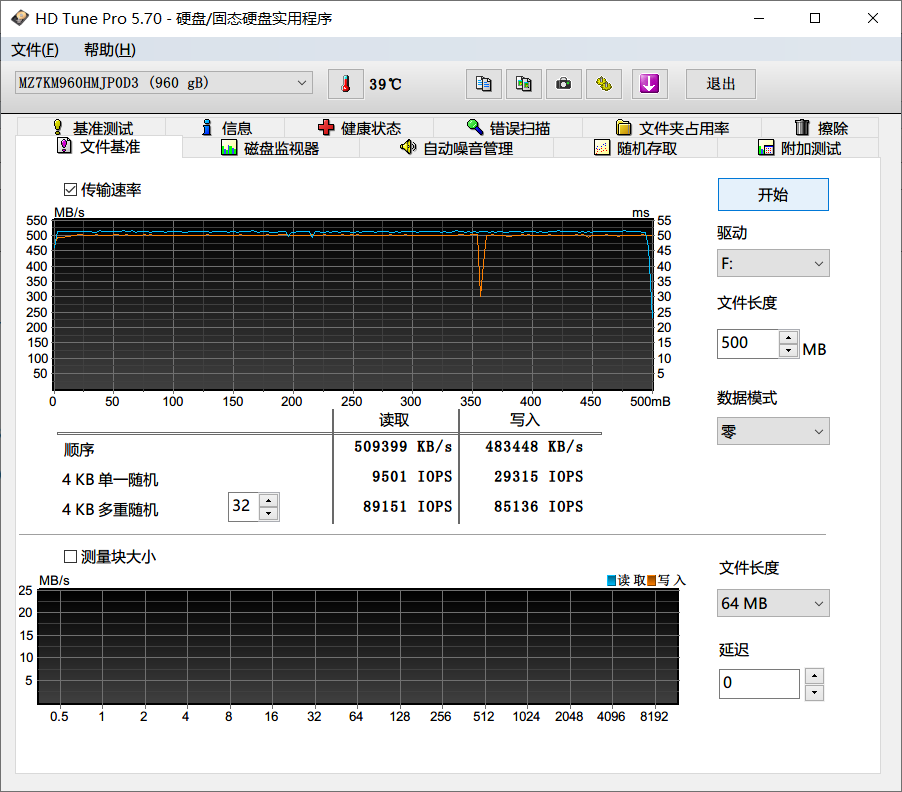Decrease the 4 KB 多重随机 queue depth
902x792 pixels.
269,513
